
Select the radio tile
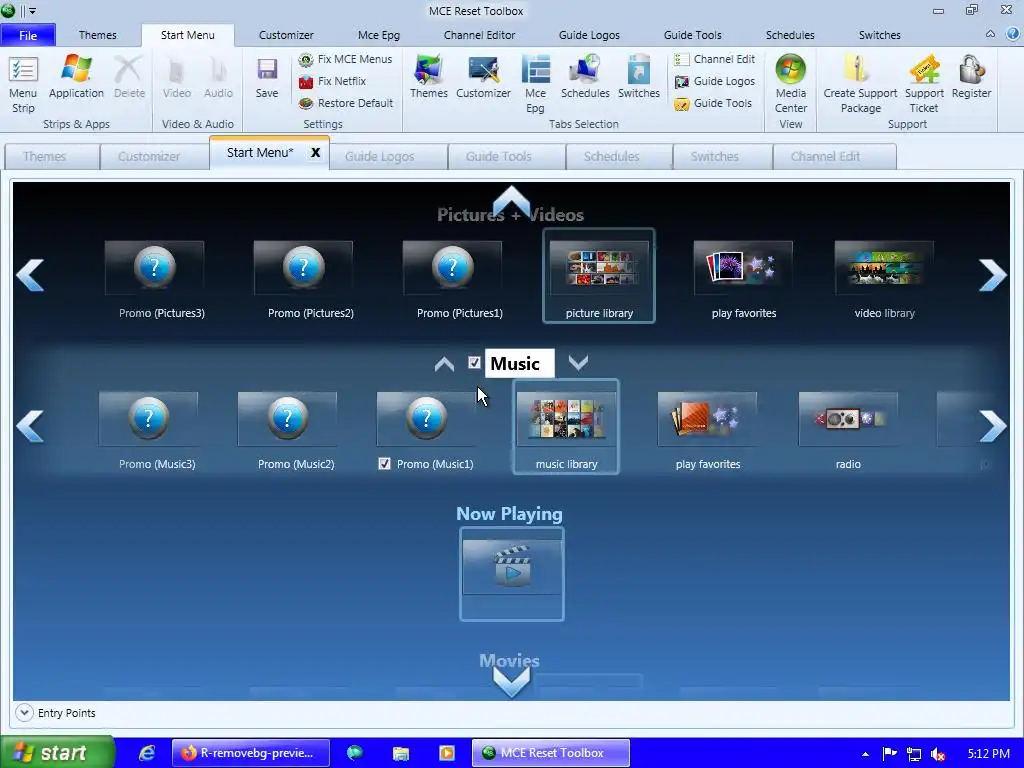(x=848, y=431)
